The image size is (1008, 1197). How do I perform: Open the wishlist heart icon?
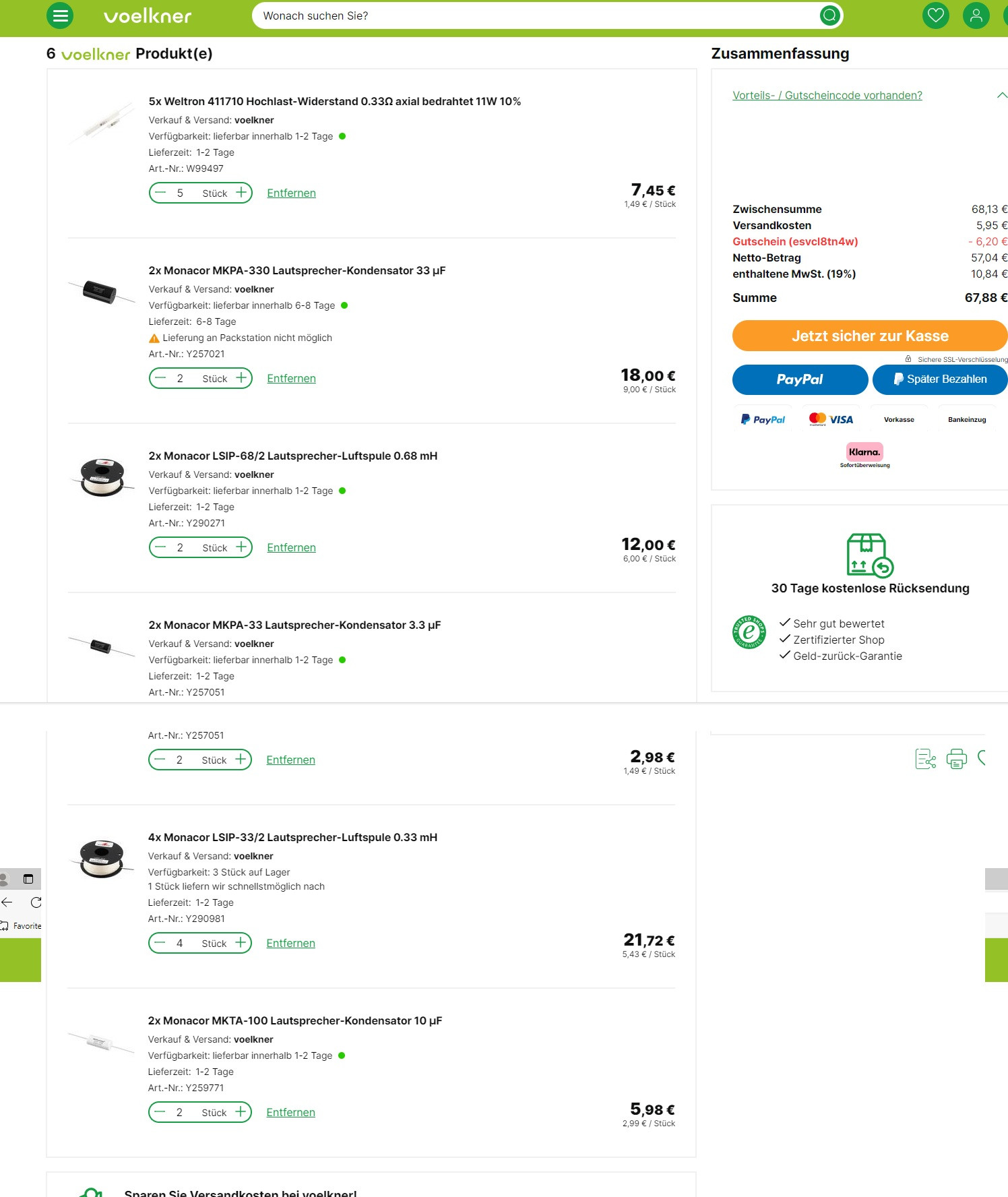pos(935,16)
